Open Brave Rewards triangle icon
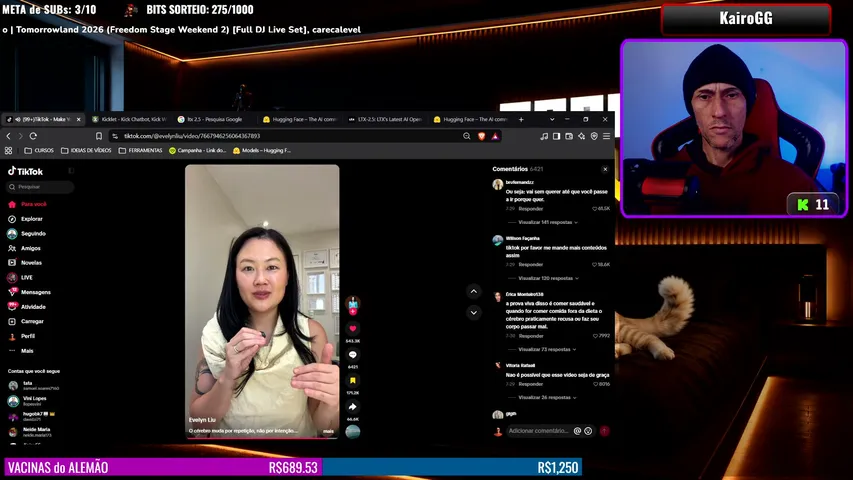 [495, 136]
